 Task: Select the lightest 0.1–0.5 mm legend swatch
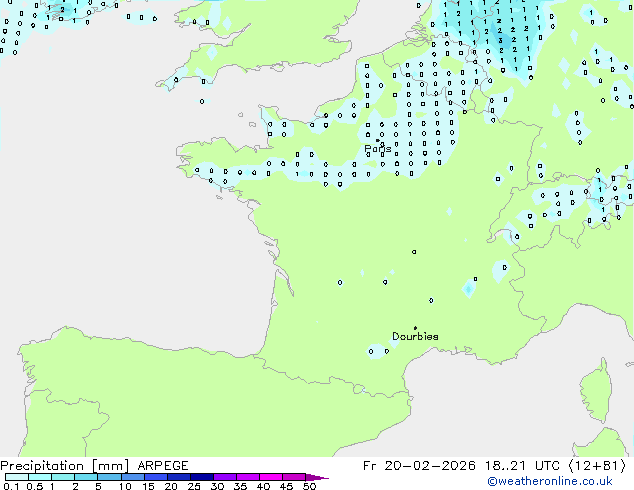tap(17, 477)
